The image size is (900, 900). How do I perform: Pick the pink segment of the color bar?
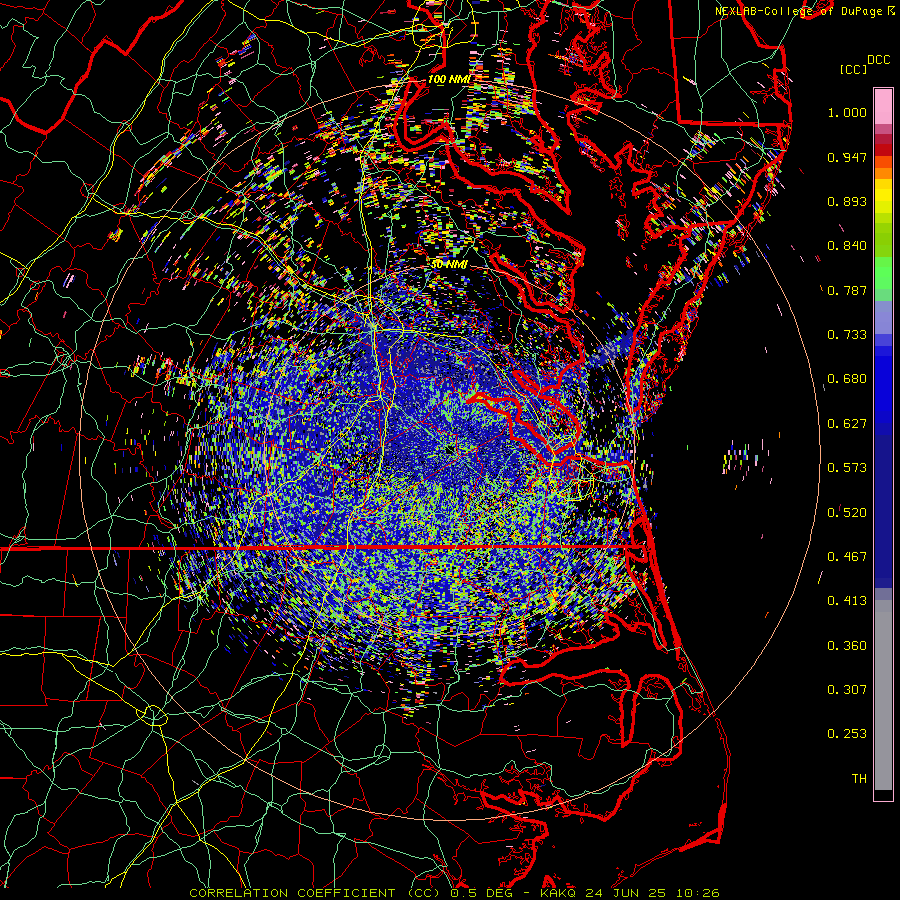883,107
